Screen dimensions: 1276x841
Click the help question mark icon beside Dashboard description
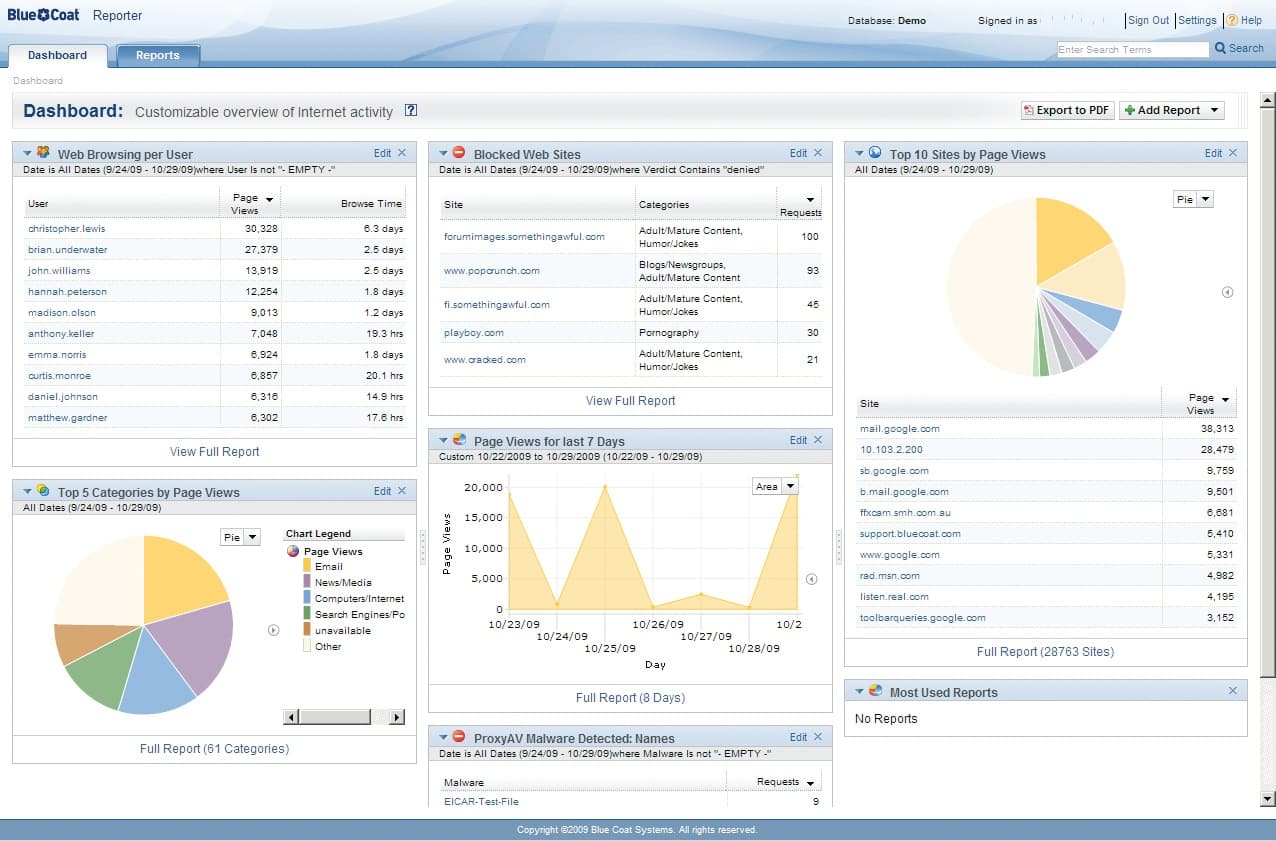click(411, 111)
